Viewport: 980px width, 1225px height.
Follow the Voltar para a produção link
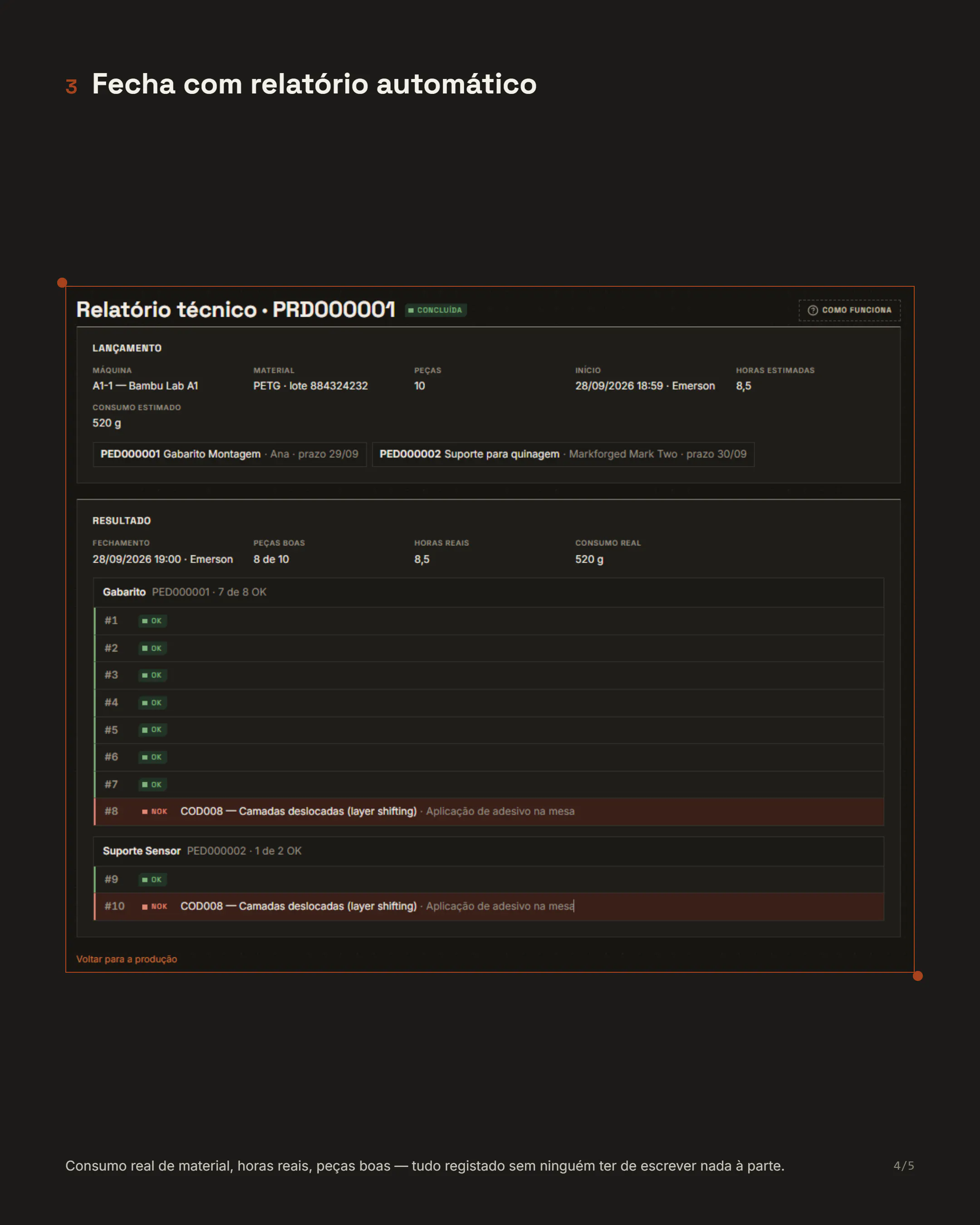[127, 959]
